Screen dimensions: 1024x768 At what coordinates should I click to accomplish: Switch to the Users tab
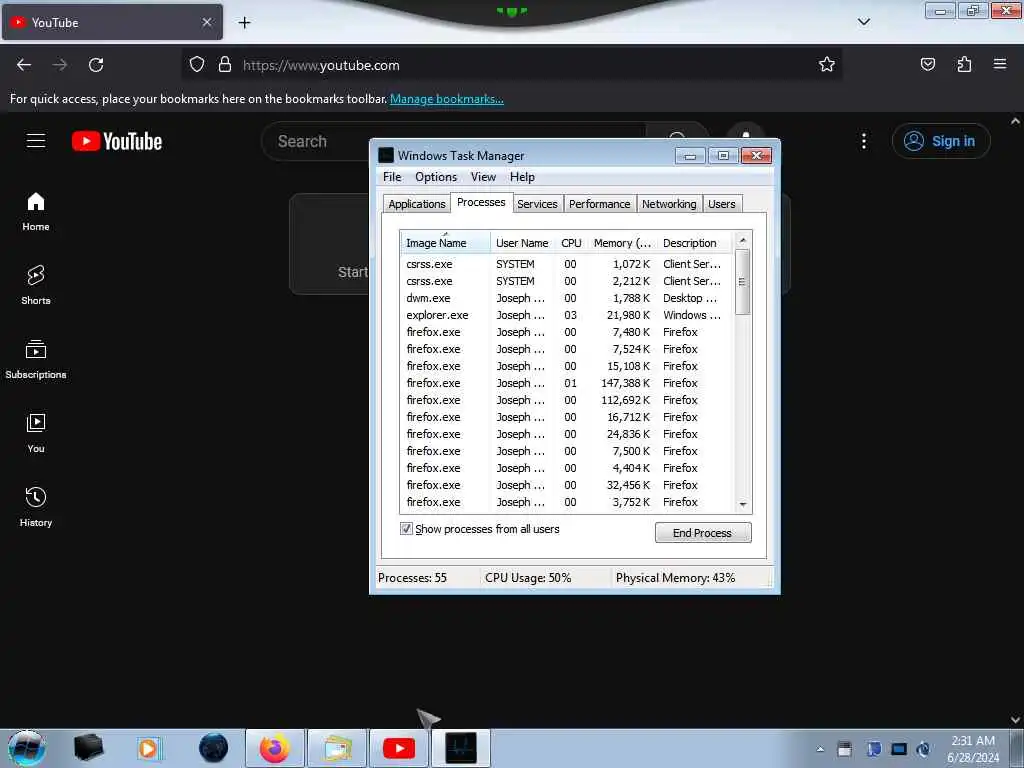722,204
